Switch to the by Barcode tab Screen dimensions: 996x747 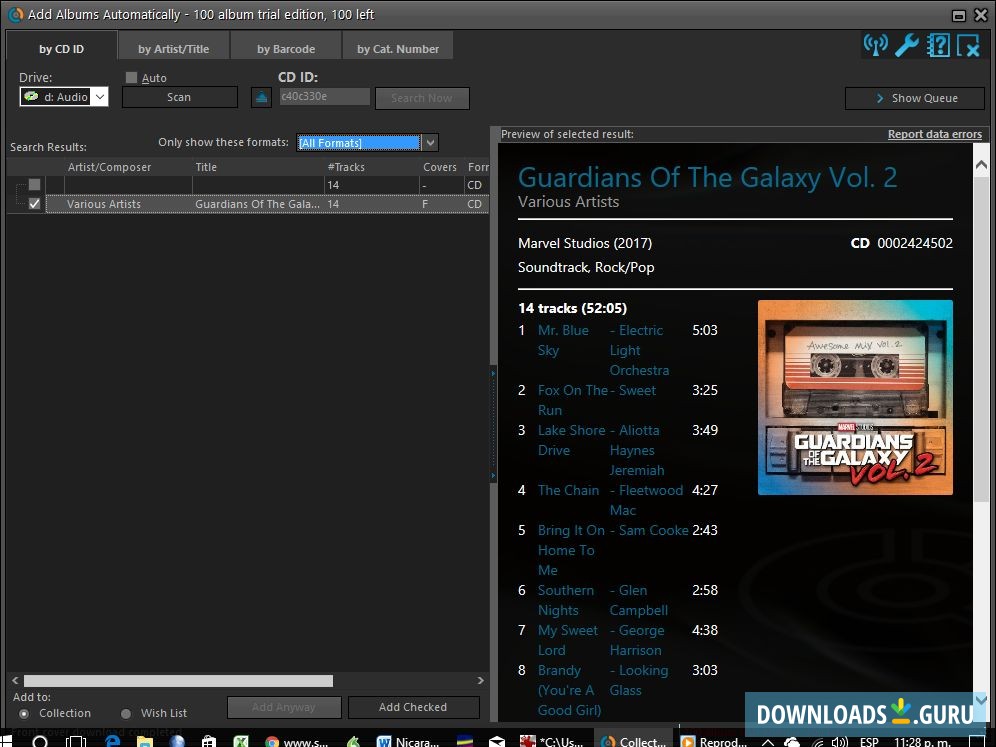[x=285, y=46]
